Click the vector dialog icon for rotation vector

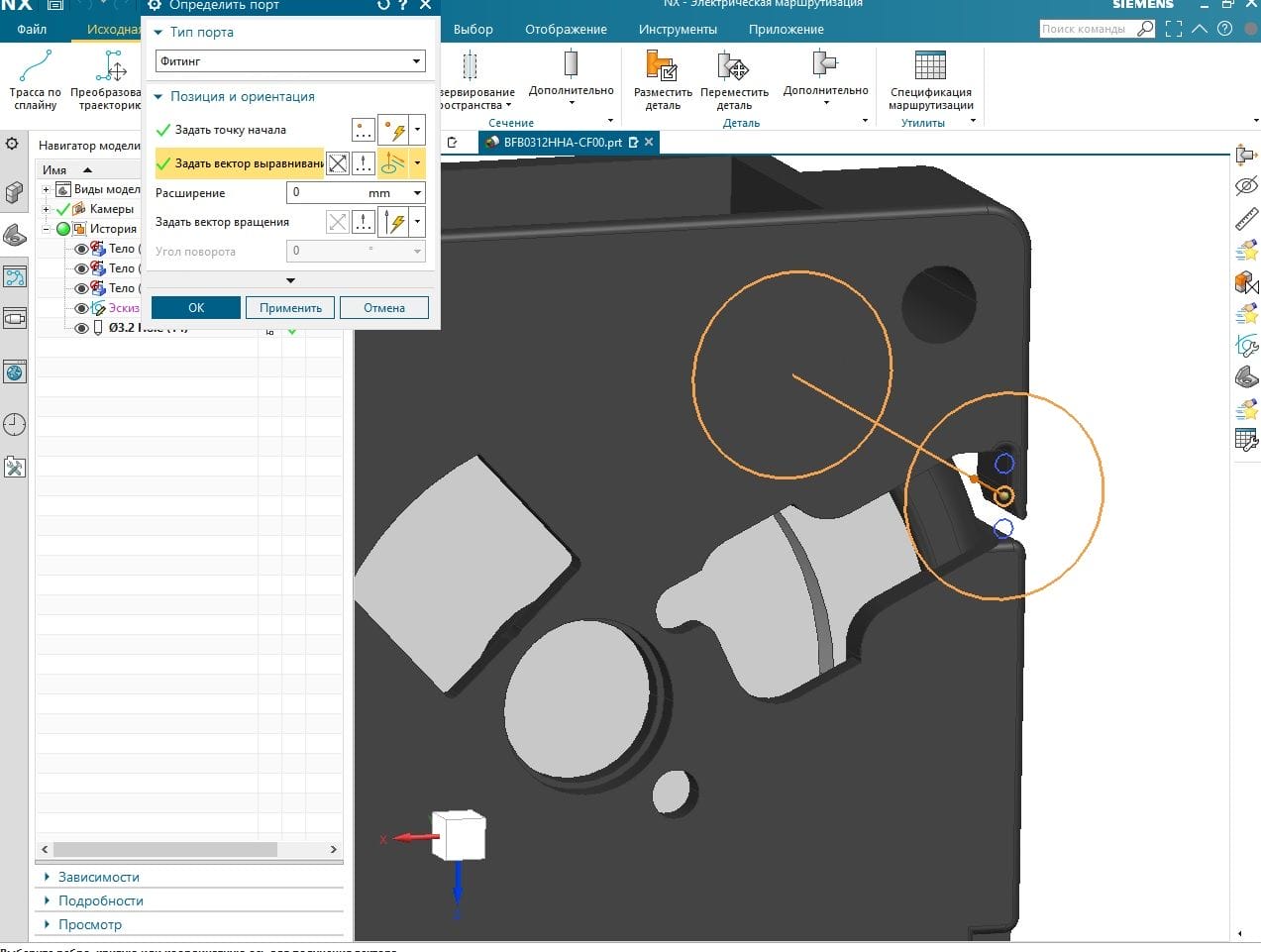point(364,222)
